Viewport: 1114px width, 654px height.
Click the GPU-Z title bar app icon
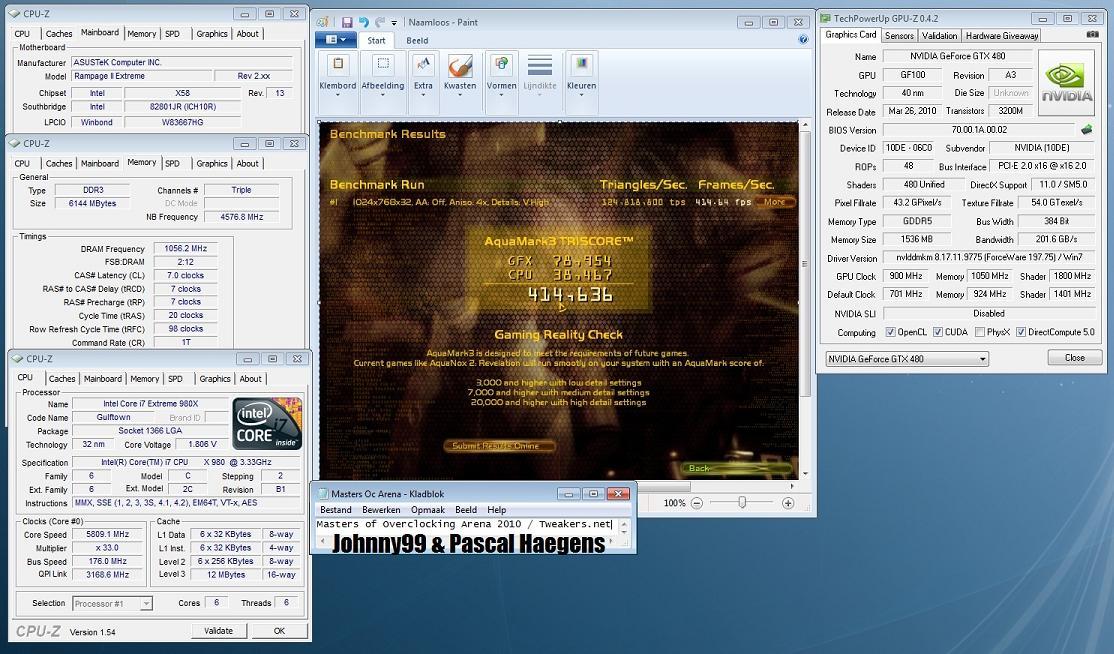[x=826, y=18]
